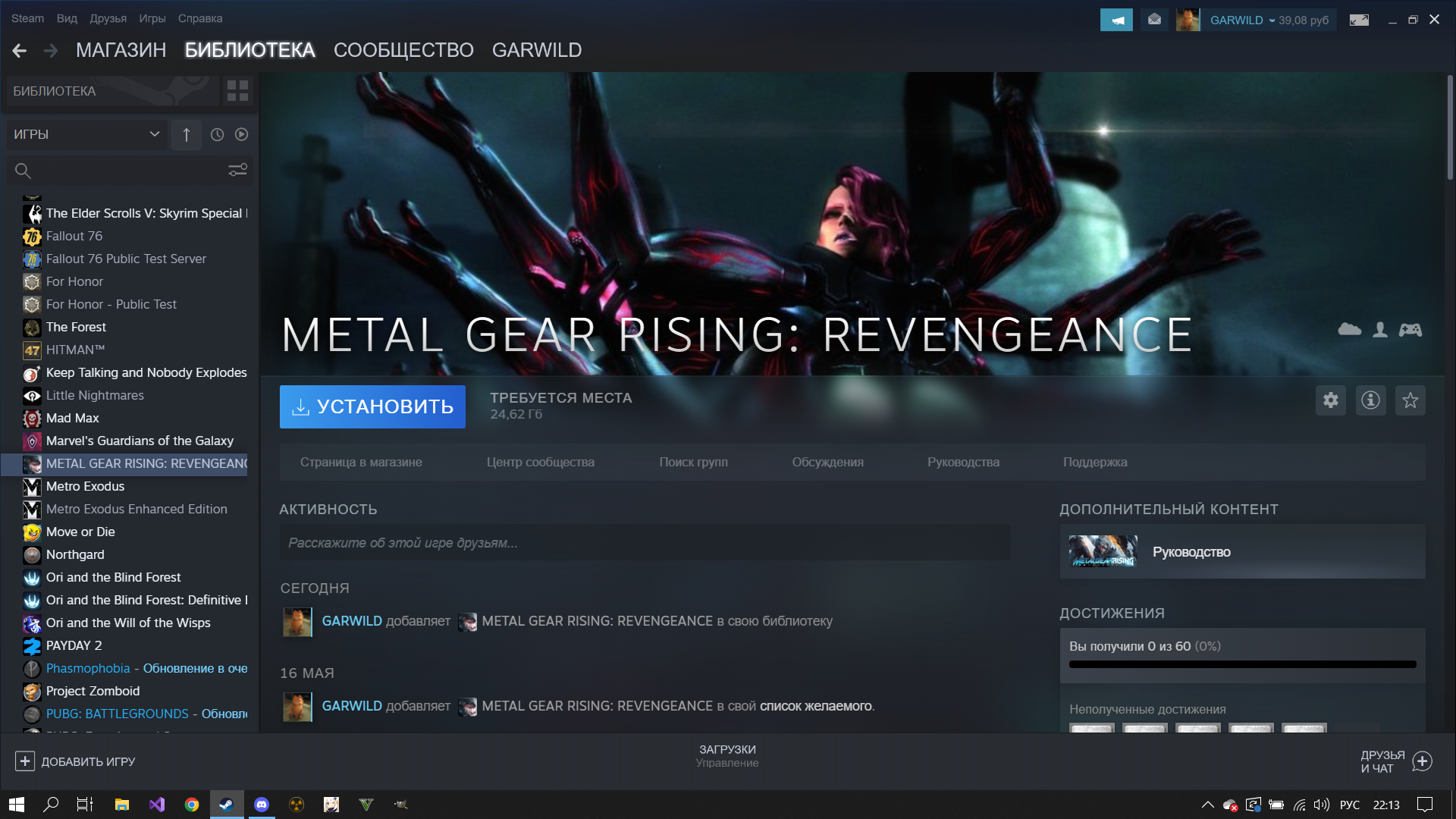Viewport: 1456px width, 819px height.
Task: Click the Steam Cloud icon on banner
Action: pyautogui.click(x=1349, y=329)
